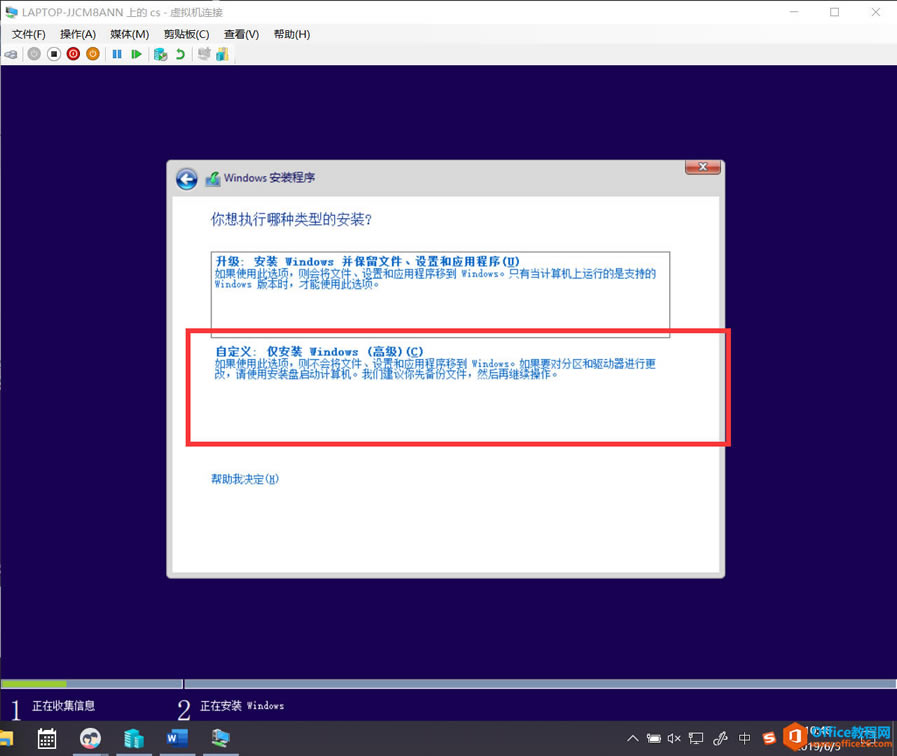
Task: Maximize the 虚拟机连接 window
Action: pos(835,12)
